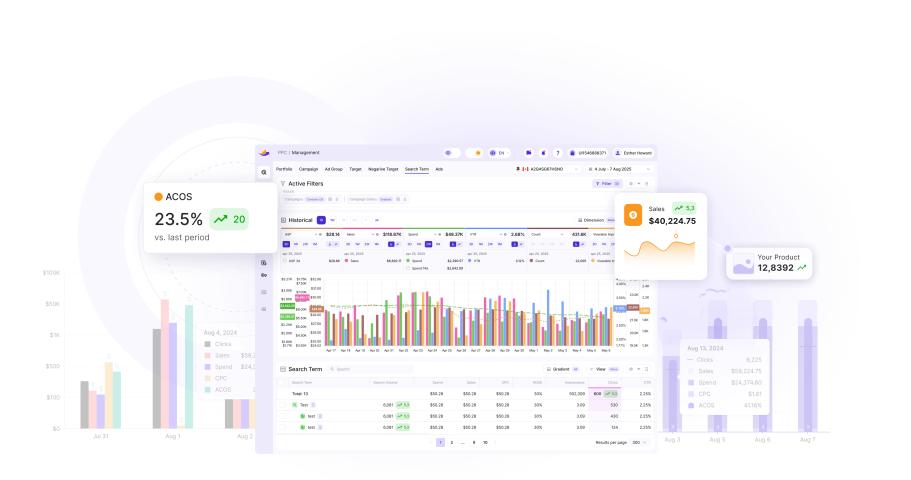Go to page 2 in pagination
This screenshot has height=480, width=911.
[x=451, y=441]
